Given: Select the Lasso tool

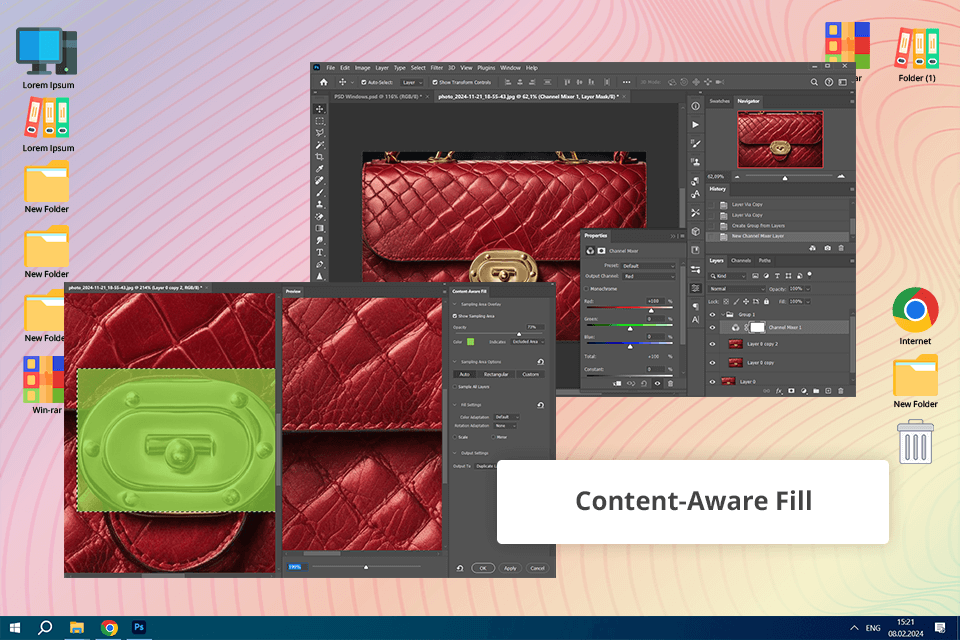Looking at the screenshot, I should [320, 133].
